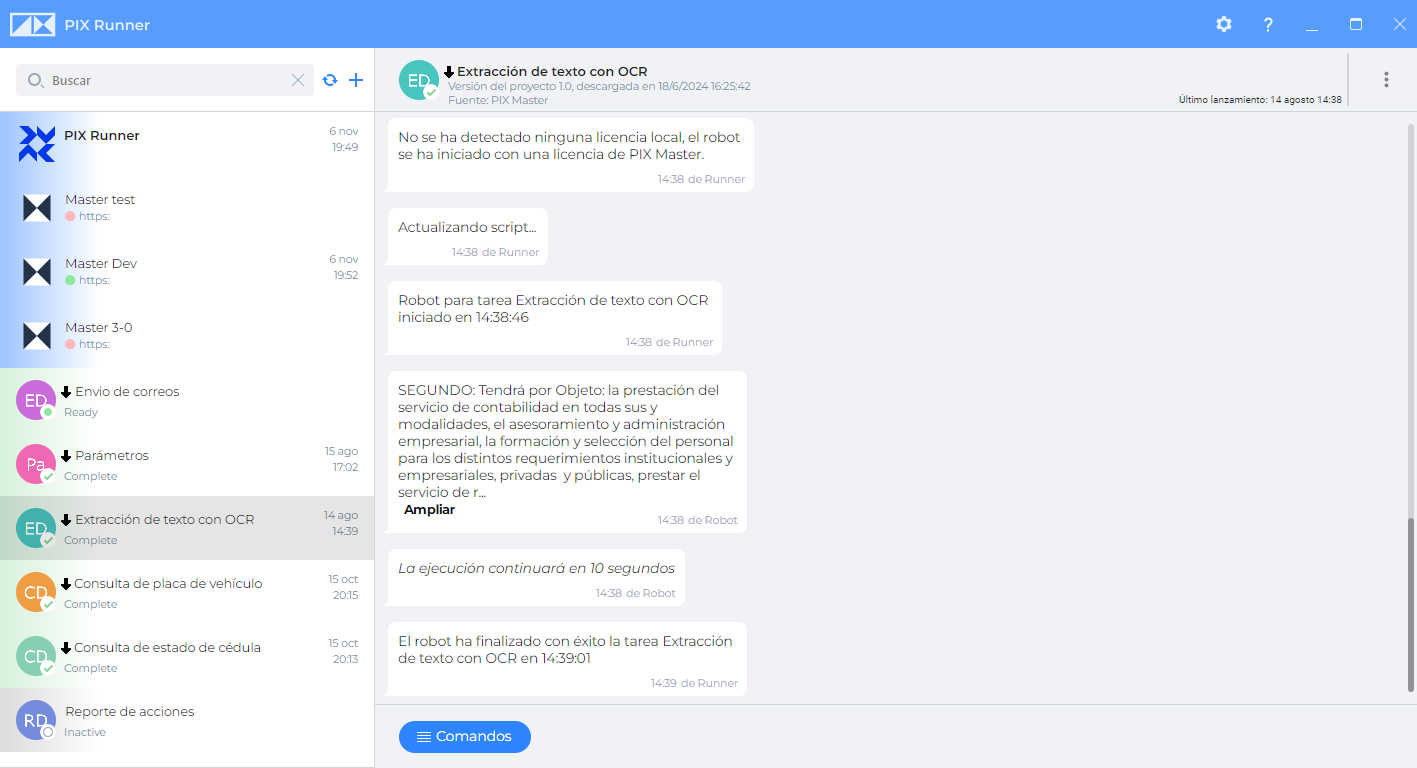
Task: Click the 'Fuente: PIX Master' header text
Action: tap(498, 100)
